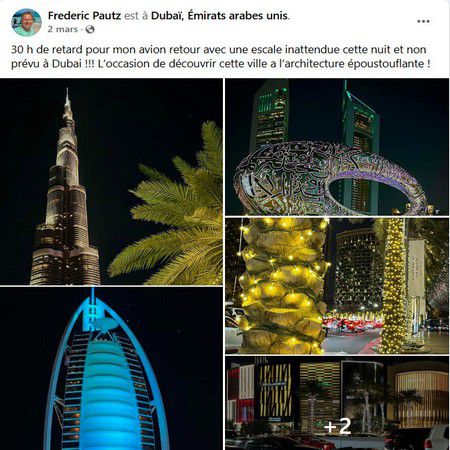Image resolution: width=450 pixels, height=450 pixels.
Task: Open the palm trunk fairy-lights photo
Action: click(x=337, y=286)
